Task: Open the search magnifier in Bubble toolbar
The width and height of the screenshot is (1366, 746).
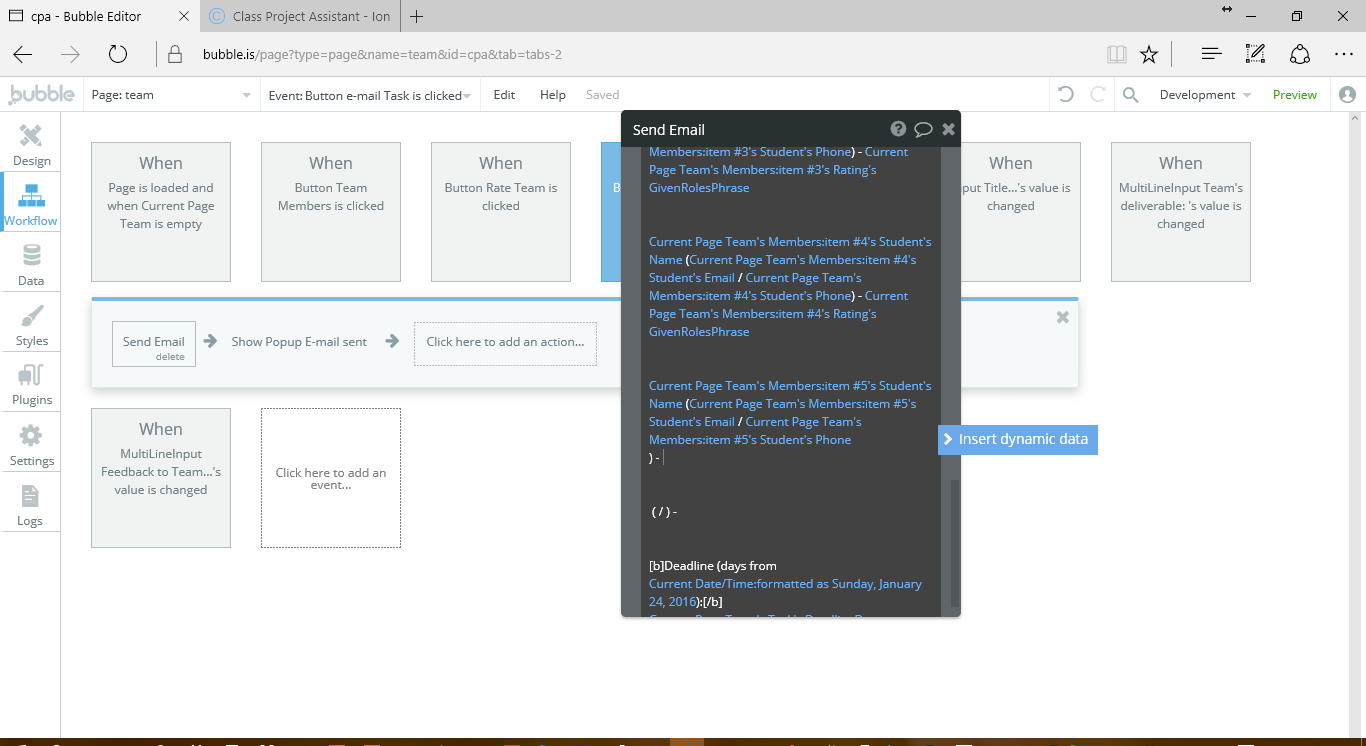Action: (1130, 95)
